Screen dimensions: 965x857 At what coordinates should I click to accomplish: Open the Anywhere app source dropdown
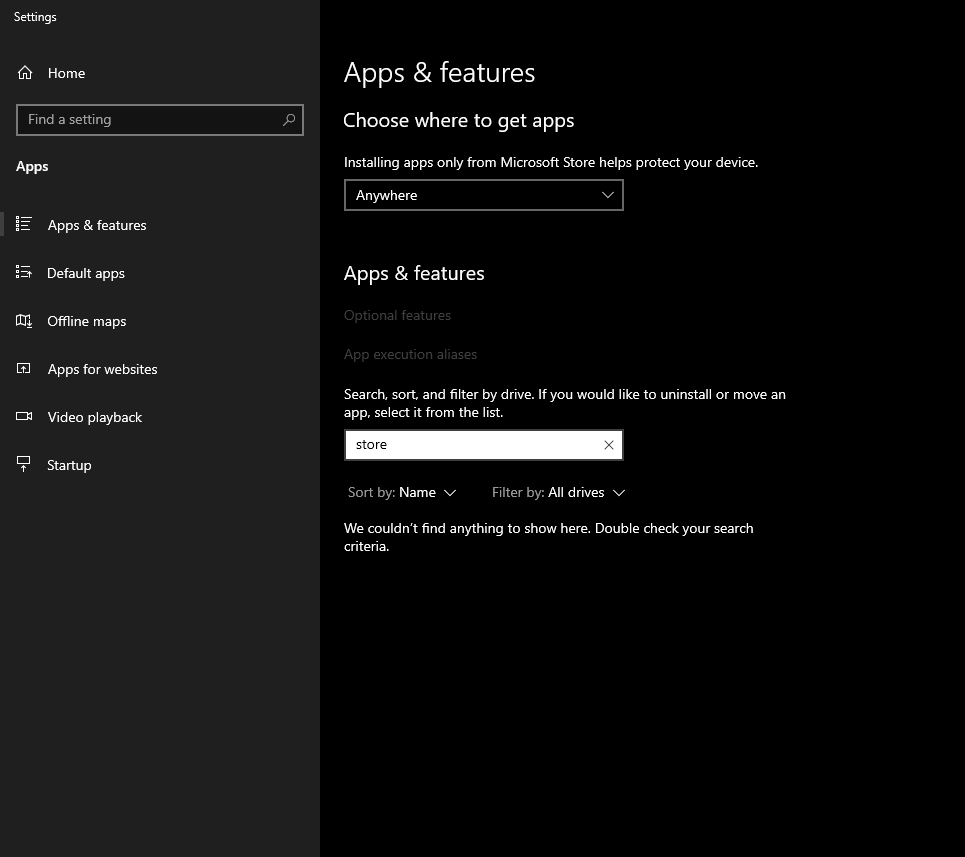click(484, 195)
